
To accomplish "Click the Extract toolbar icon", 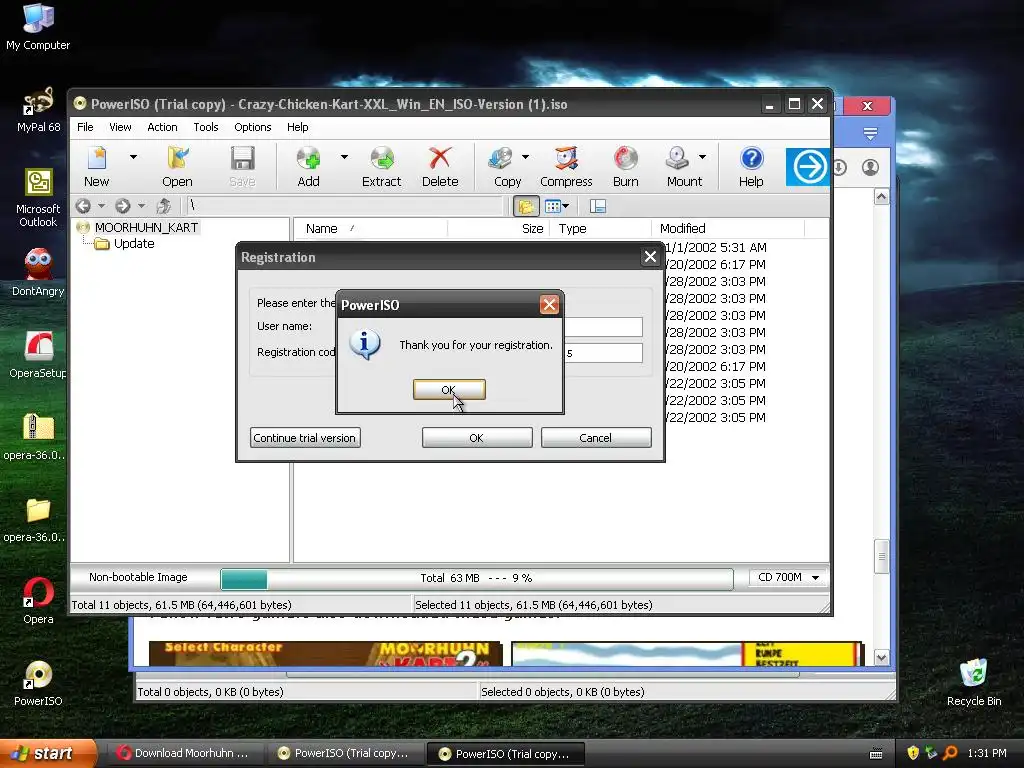I will point(381,167).
